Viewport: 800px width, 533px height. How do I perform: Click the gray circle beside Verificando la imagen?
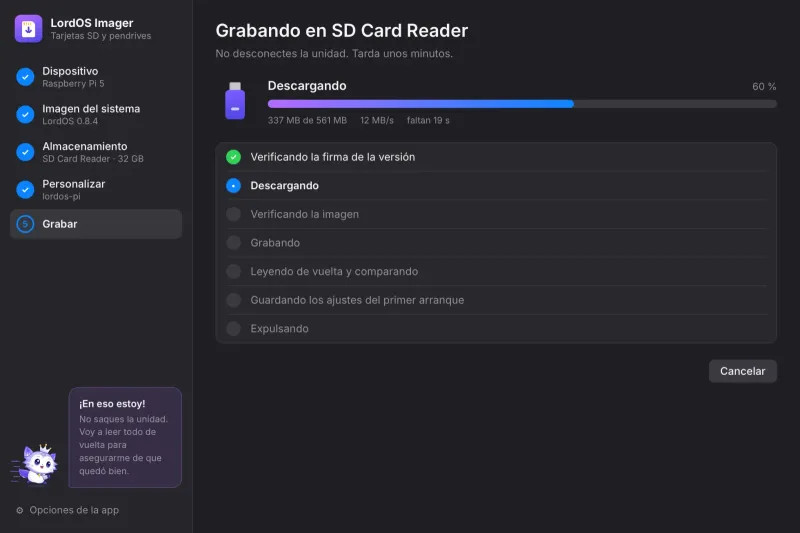234,214
